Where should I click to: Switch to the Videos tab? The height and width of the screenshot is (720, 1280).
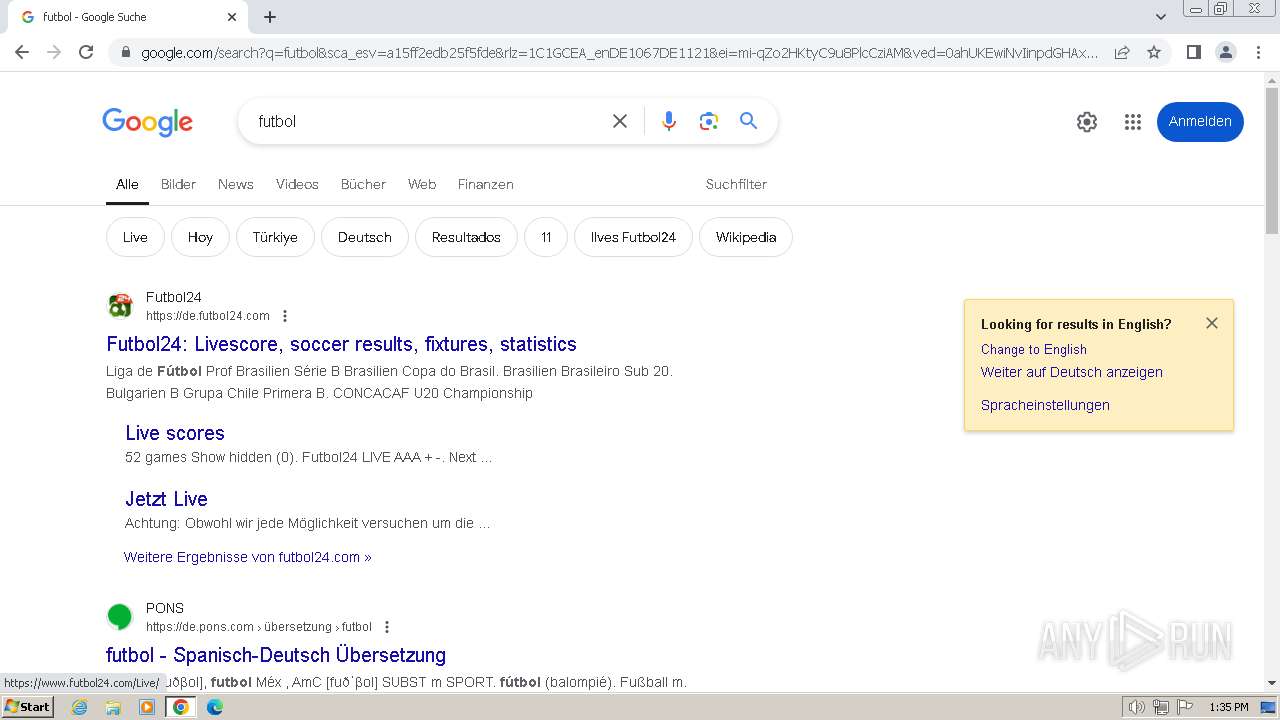pos(297,184)
